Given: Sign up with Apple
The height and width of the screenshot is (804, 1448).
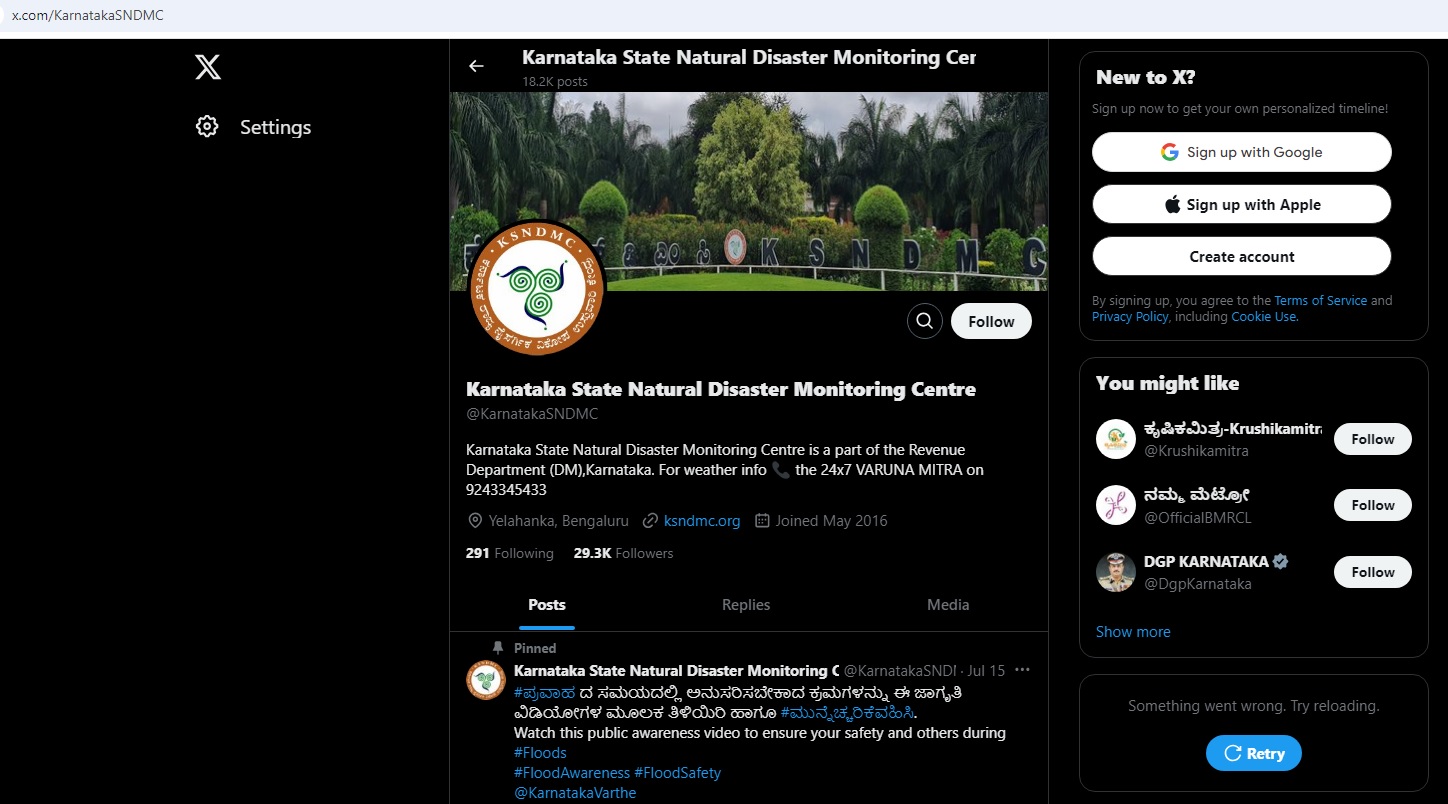Looking at the screenshot, I should point(1241,204).
